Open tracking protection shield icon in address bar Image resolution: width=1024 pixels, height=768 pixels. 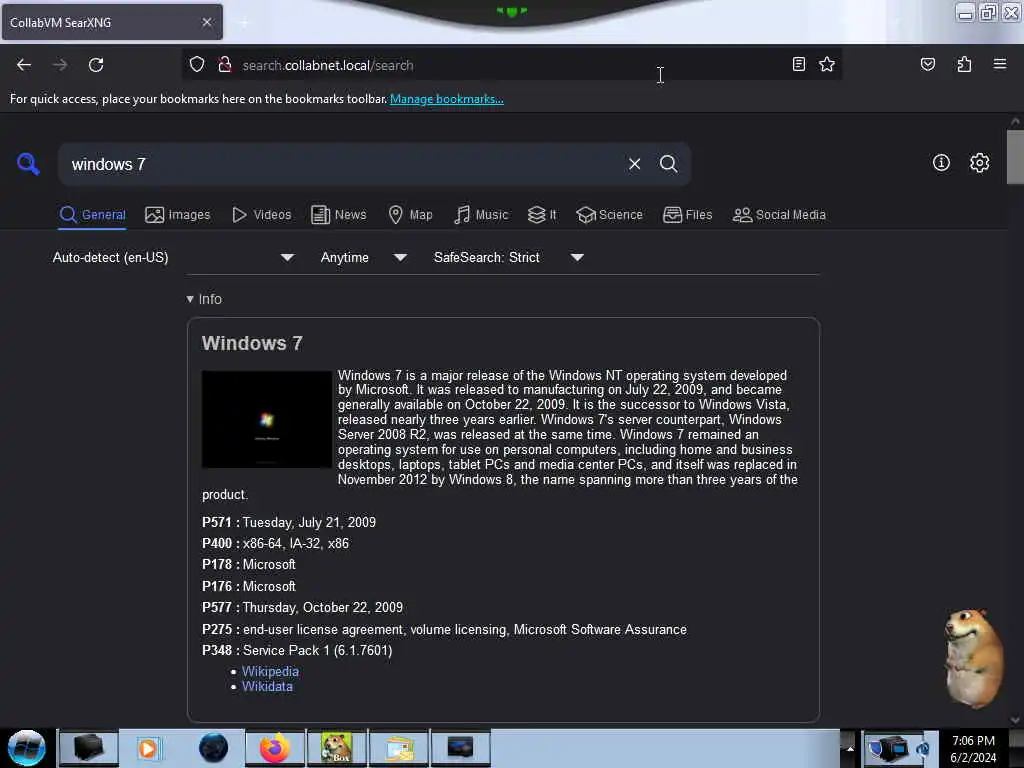click(197, 65)
